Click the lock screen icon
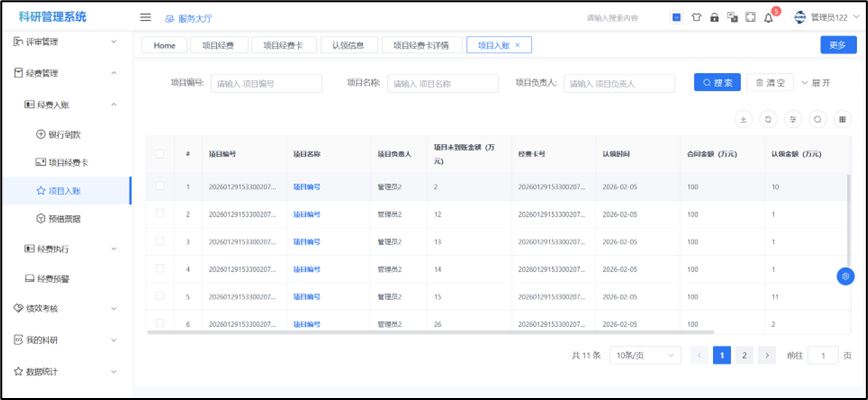Image resolution: width=868 pixels, height=400 pixels. click(x=713, y=17)
